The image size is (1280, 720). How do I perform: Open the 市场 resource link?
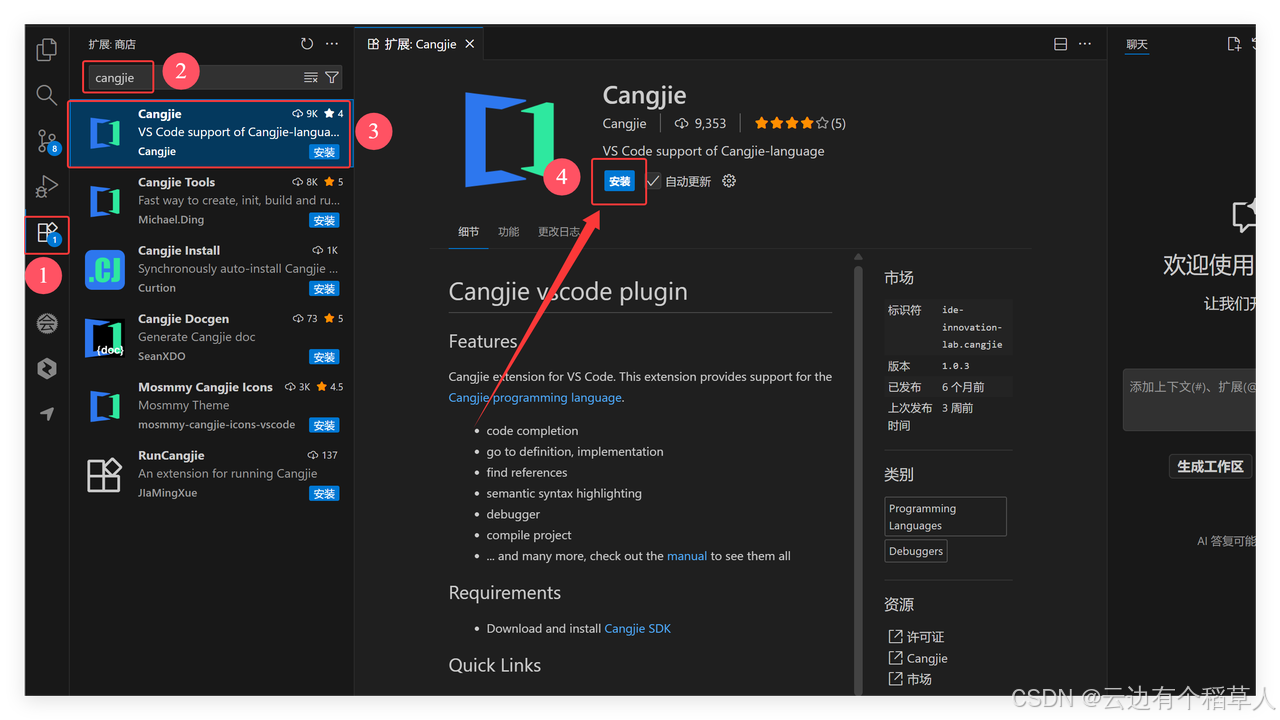click(x=910, y=679)
